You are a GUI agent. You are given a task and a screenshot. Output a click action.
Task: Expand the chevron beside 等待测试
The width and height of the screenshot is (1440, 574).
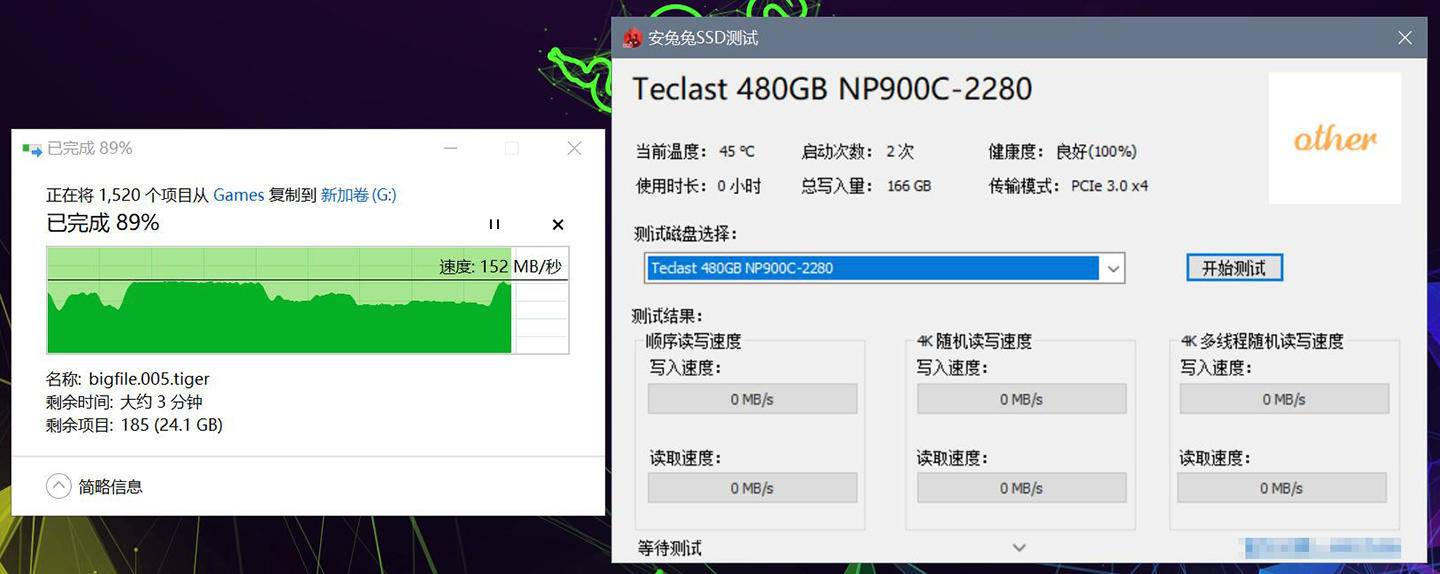pos(1019,547)
